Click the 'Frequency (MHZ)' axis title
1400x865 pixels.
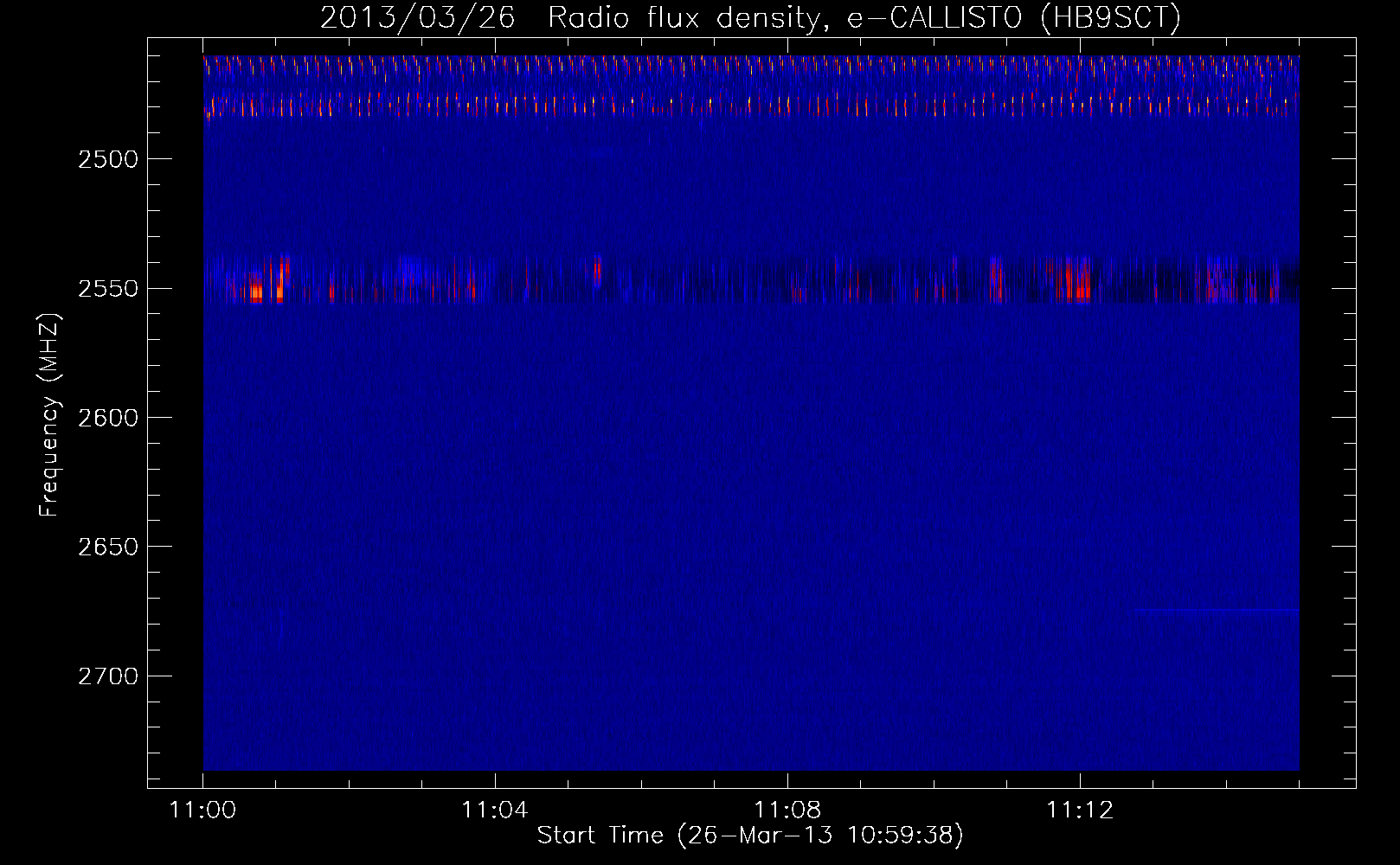pyautogui.click(x=49, y=415)
